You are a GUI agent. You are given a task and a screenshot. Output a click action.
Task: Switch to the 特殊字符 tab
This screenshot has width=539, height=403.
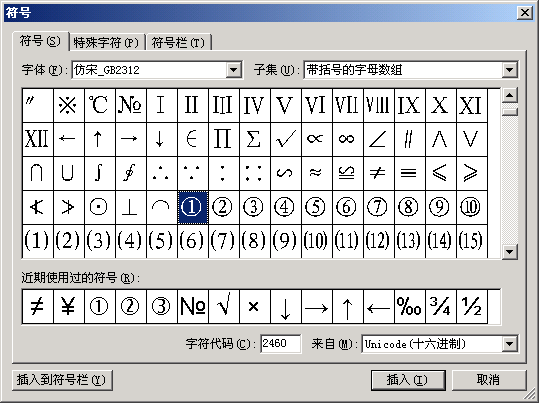(x=107, y=43)
